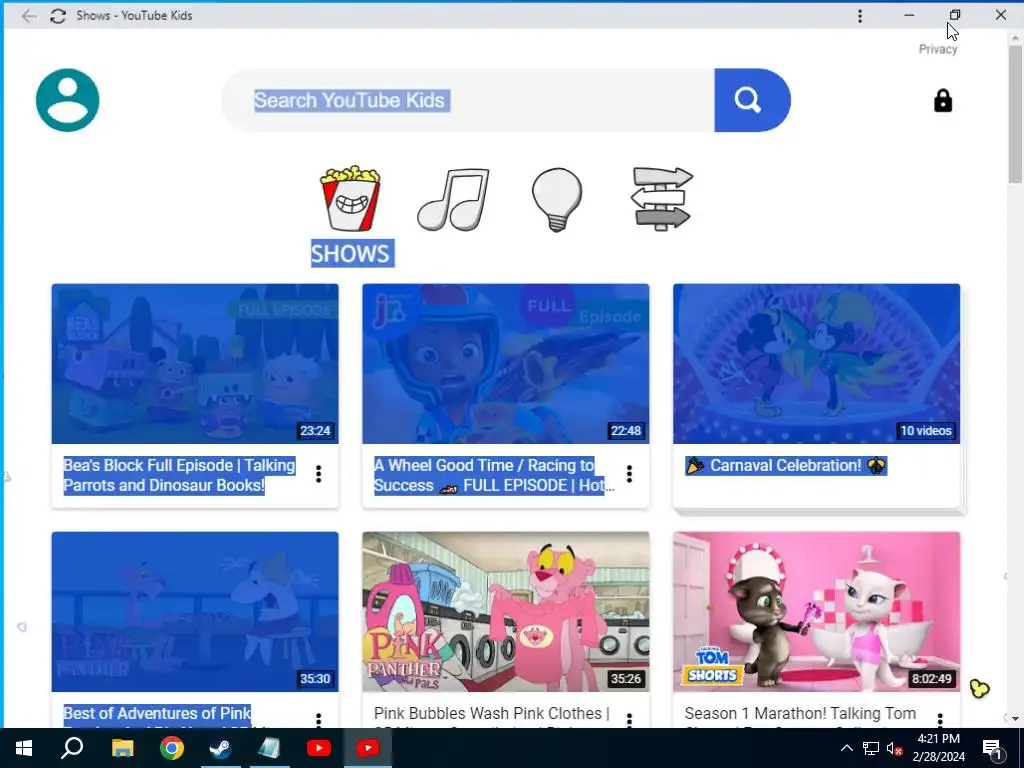
Task: Open Steam from the taskbar
Action: [220, 748]
